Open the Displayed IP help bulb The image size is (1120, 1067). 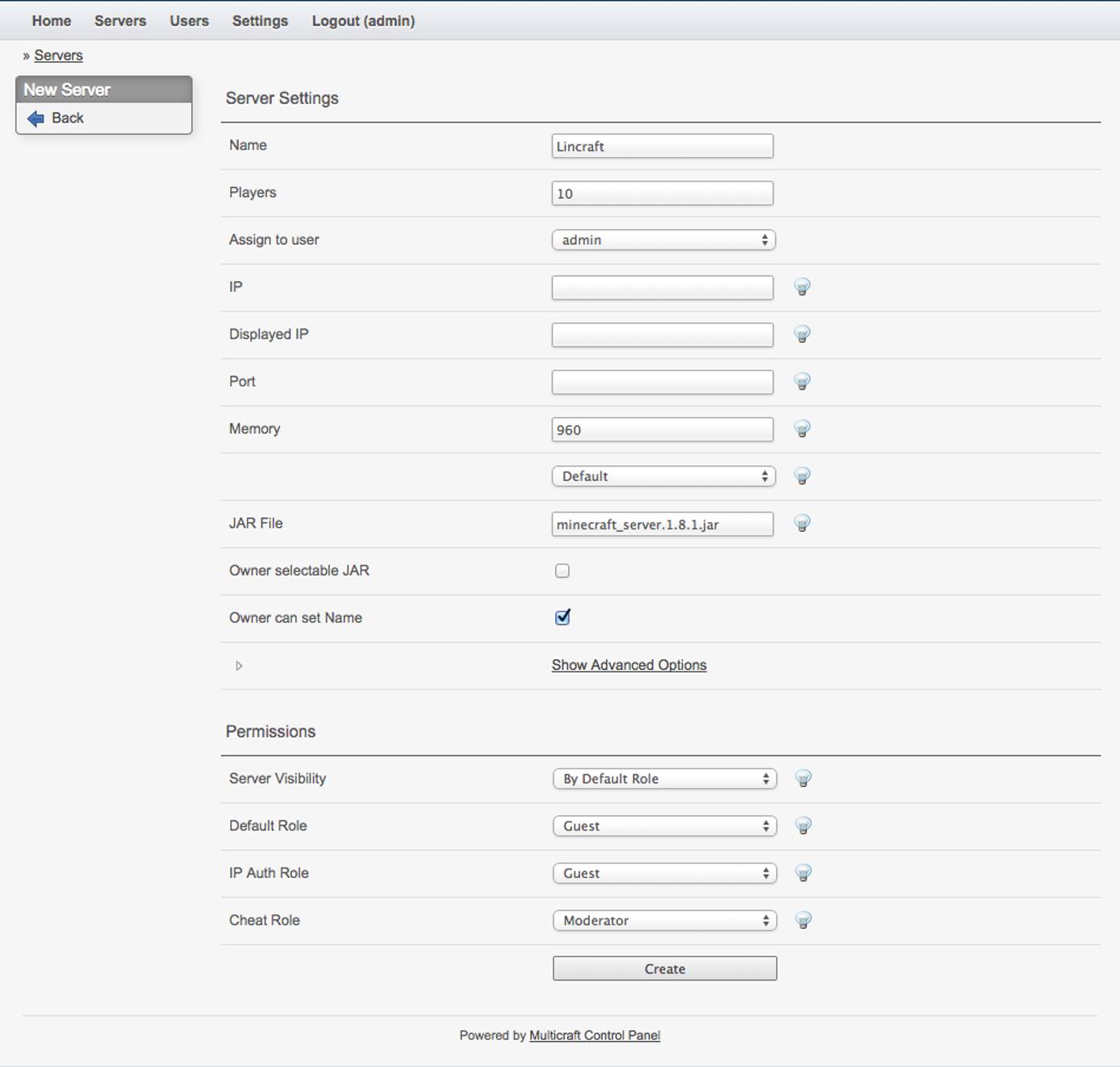click(802, 334)
